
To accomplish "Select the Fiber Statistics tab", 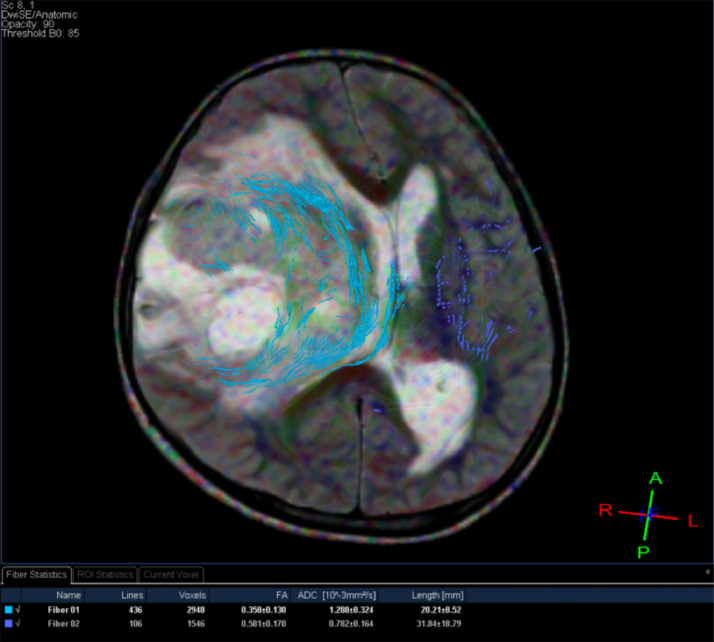I will (x=36, y=574).
